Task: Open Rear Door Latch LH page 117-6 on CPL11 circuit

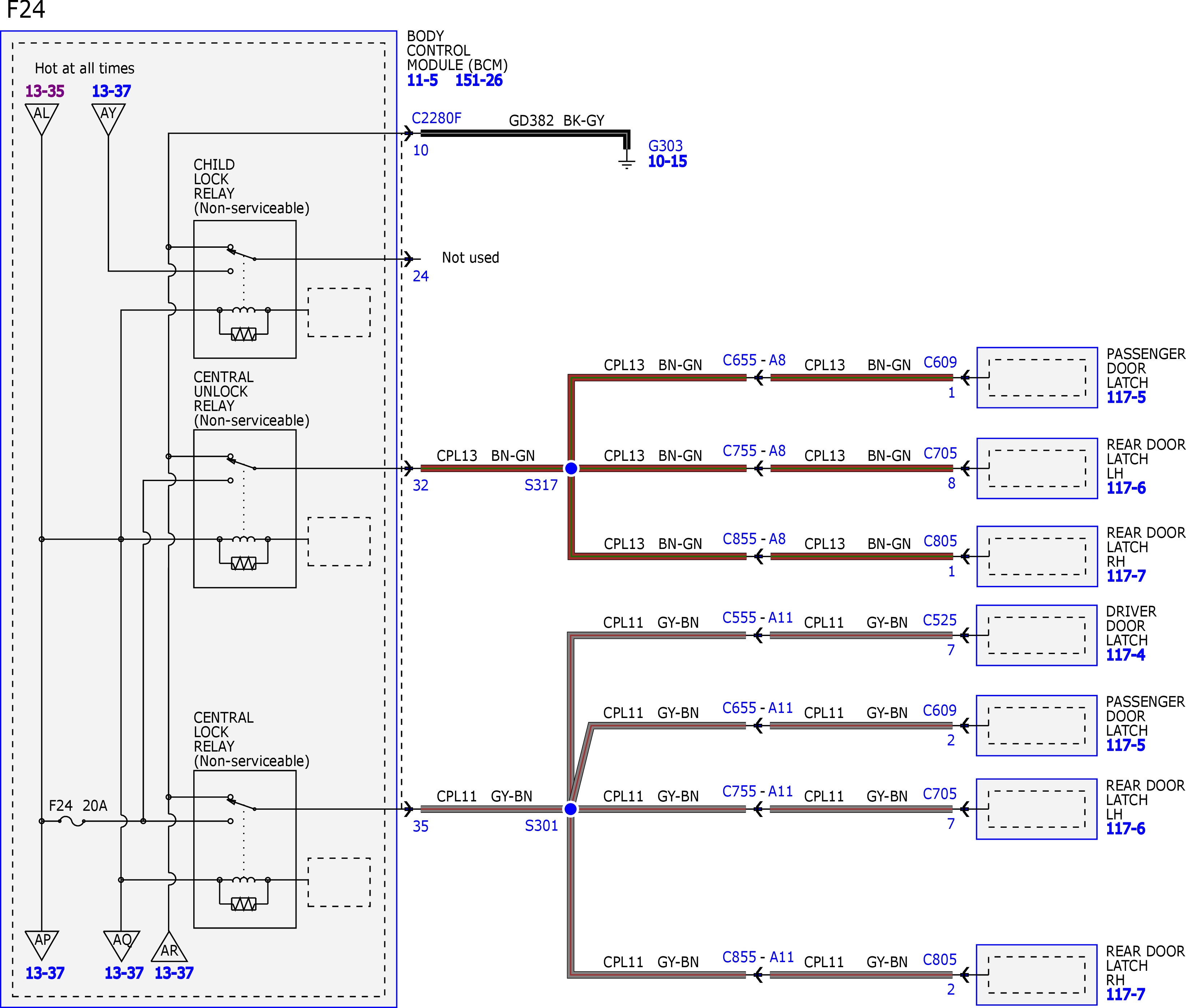Action: [x=1125, y=829]
